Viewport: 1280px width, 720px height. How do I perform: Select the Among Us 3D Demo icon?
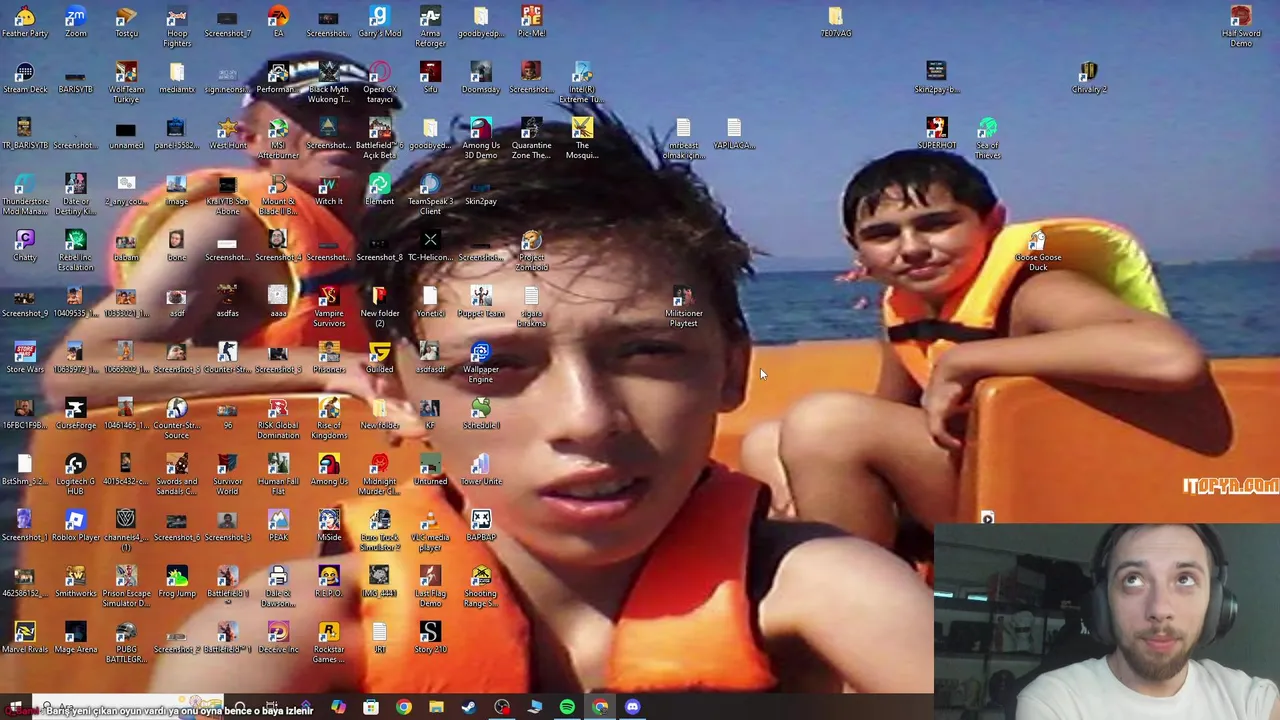[x=481, y=139]
